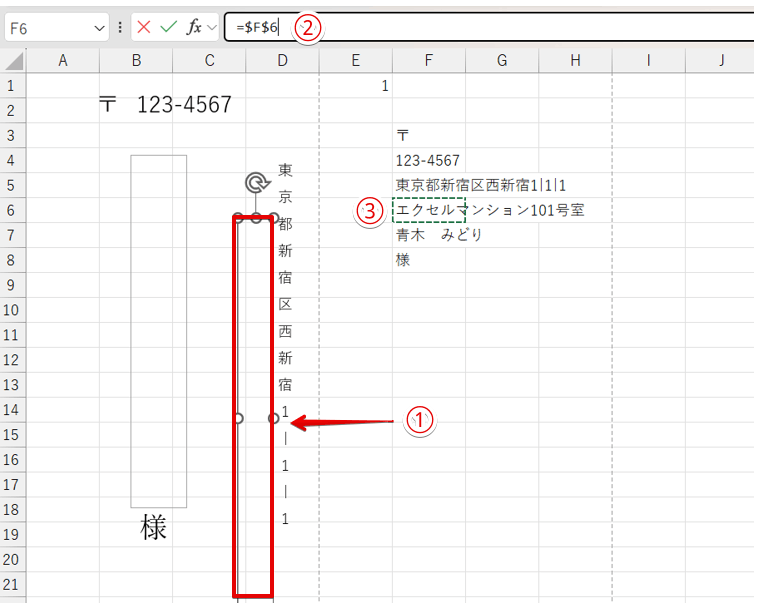Click right-middle sizing handle of selected text box
The width and height of the screenshot is (768, 604).
274,418
